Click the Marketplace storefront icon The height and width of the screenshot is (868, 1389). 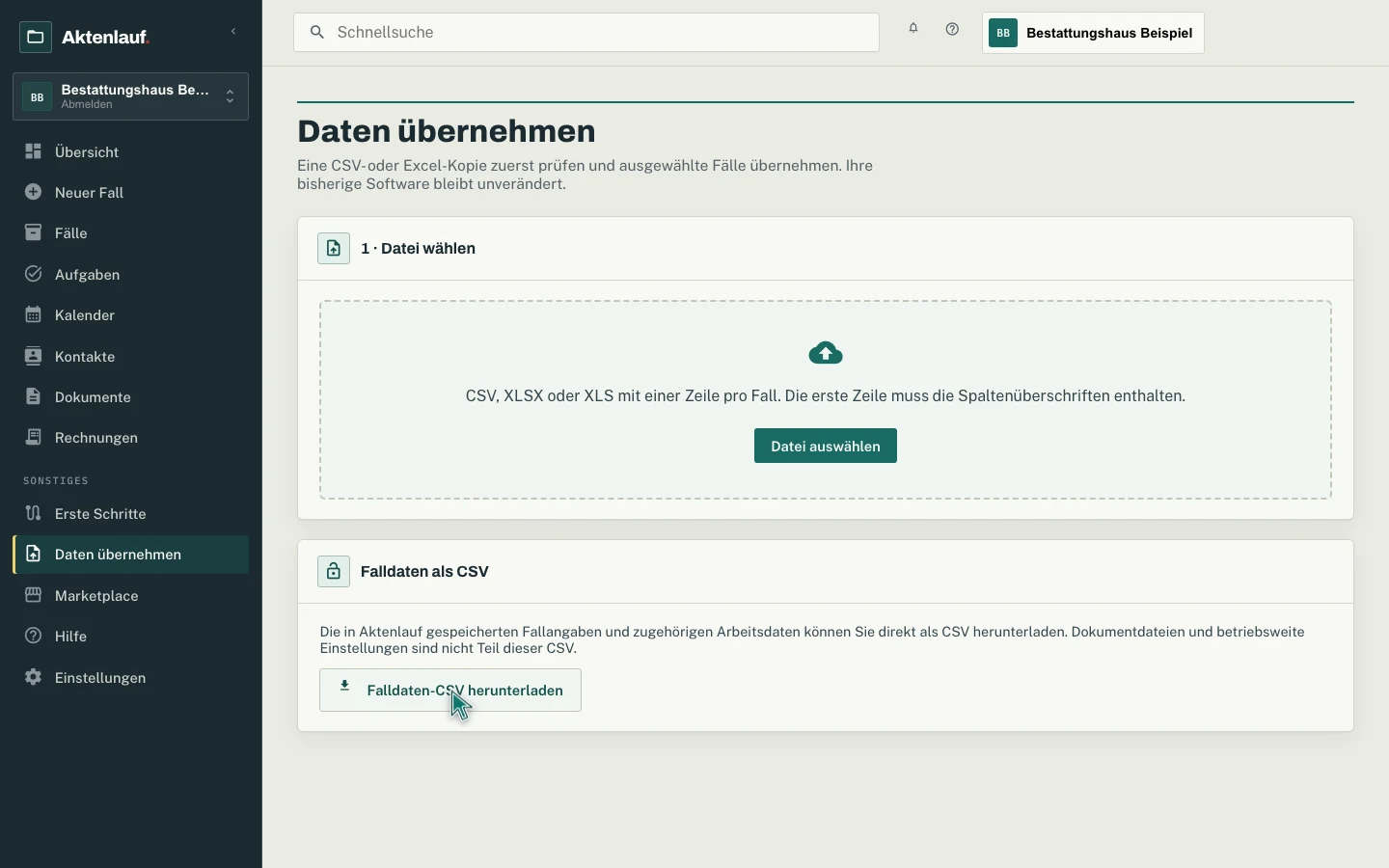(x=33, y=595)
